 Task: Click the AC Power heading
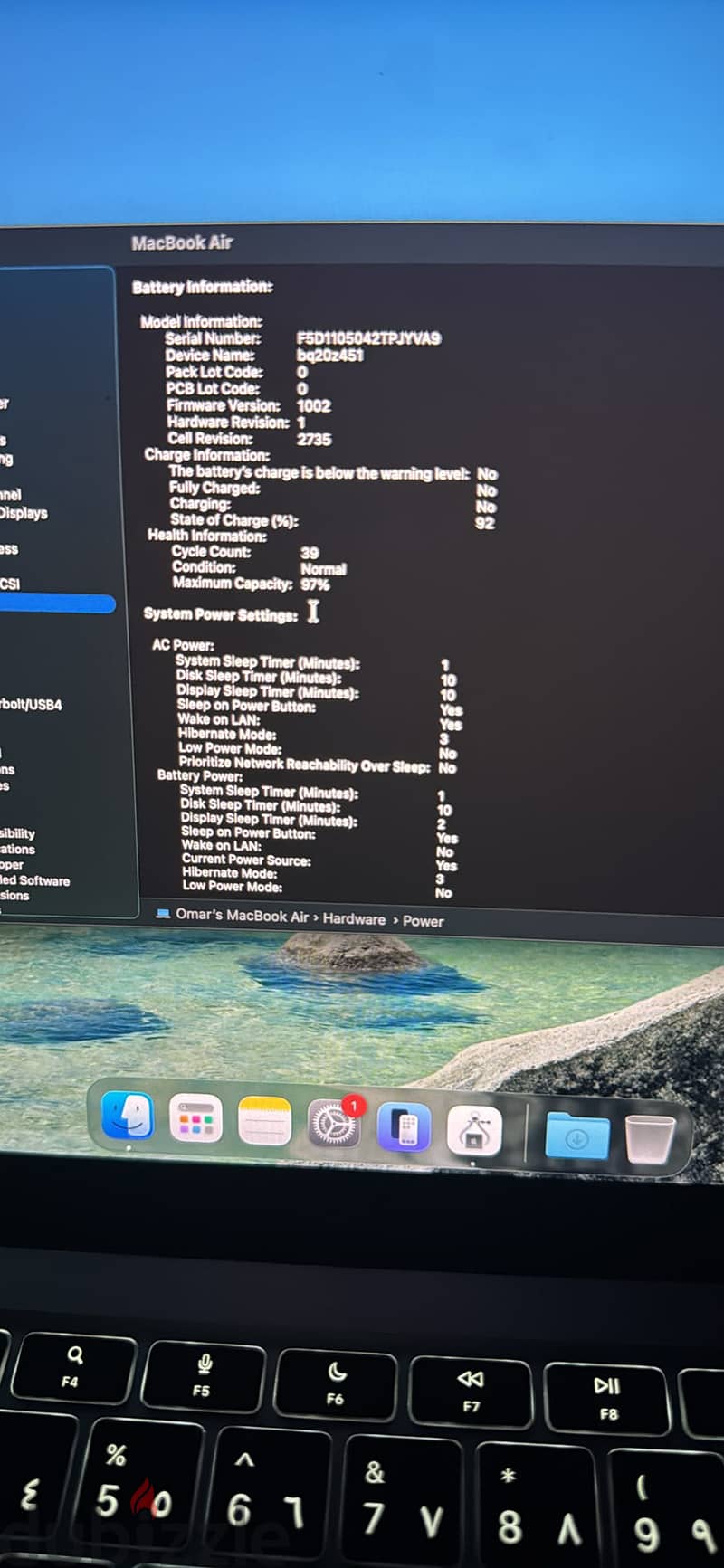click(x=183, y=645)
